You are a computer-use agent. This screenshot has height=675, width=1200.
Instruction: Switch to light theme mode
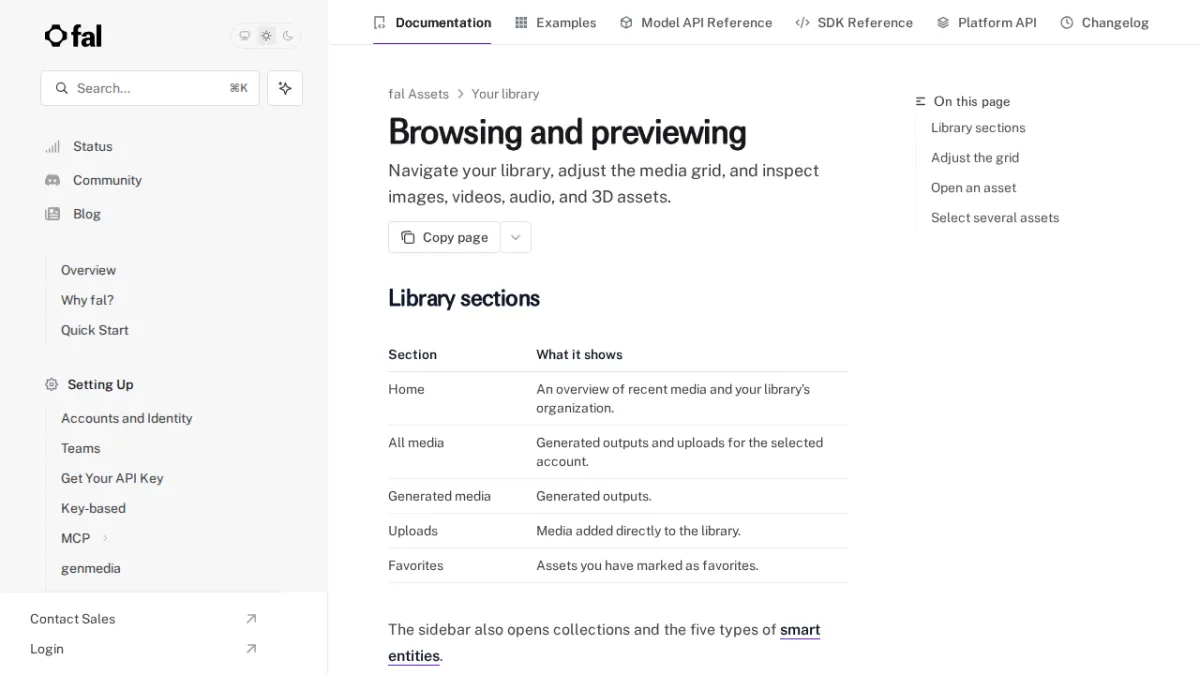point(266,36)
